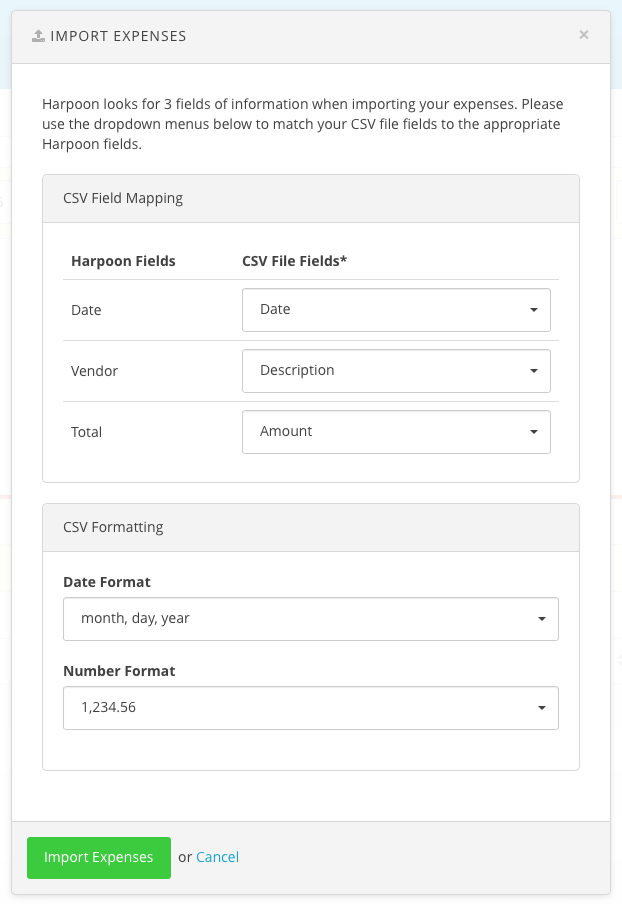Click the Total row label
Viewport: 622px width, 911px height.
[x=87, y=432]
